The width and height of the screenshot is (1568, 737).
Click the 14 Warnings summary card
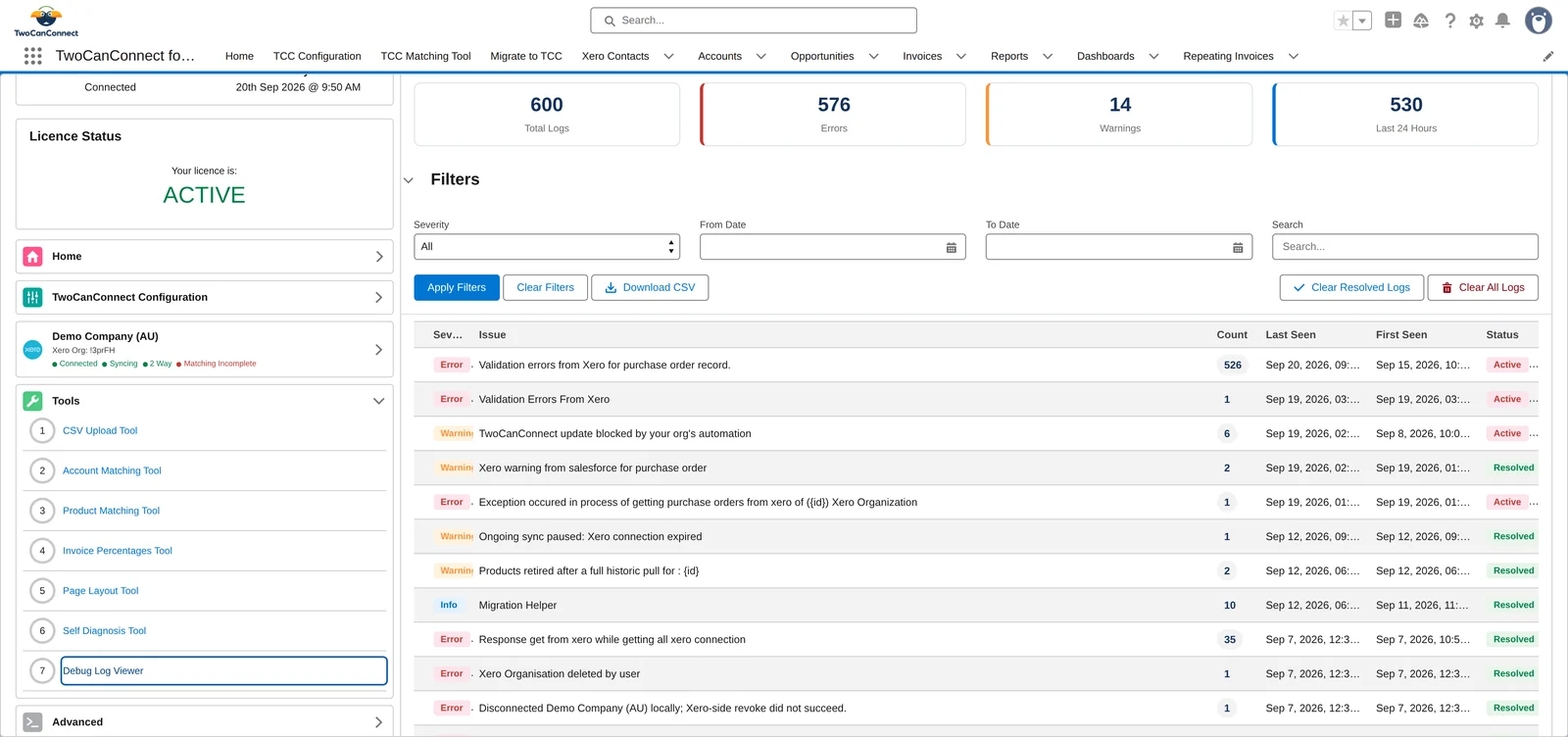(x=1119, y=115)
